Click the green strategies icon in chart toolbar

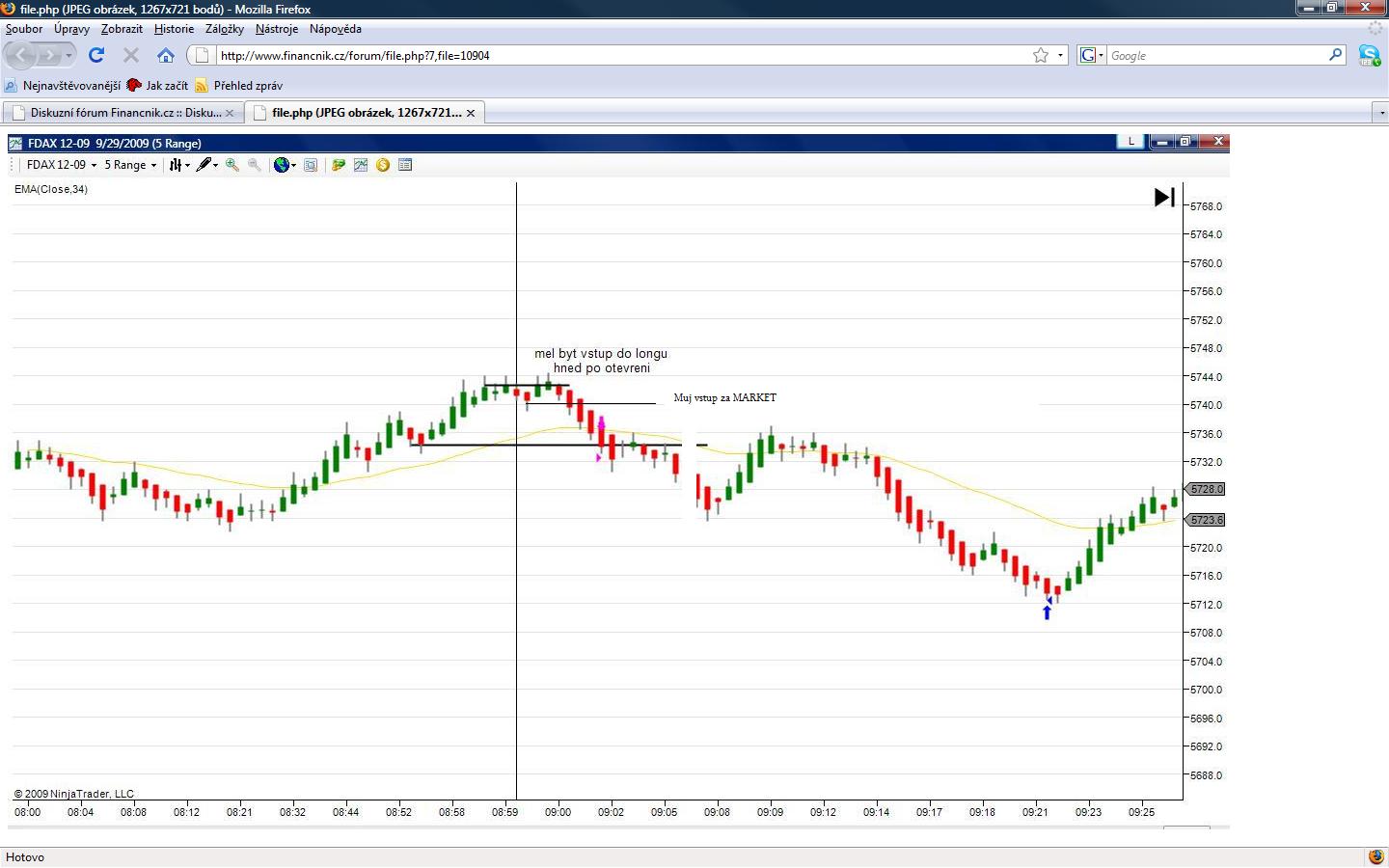(x=339, y=165)
